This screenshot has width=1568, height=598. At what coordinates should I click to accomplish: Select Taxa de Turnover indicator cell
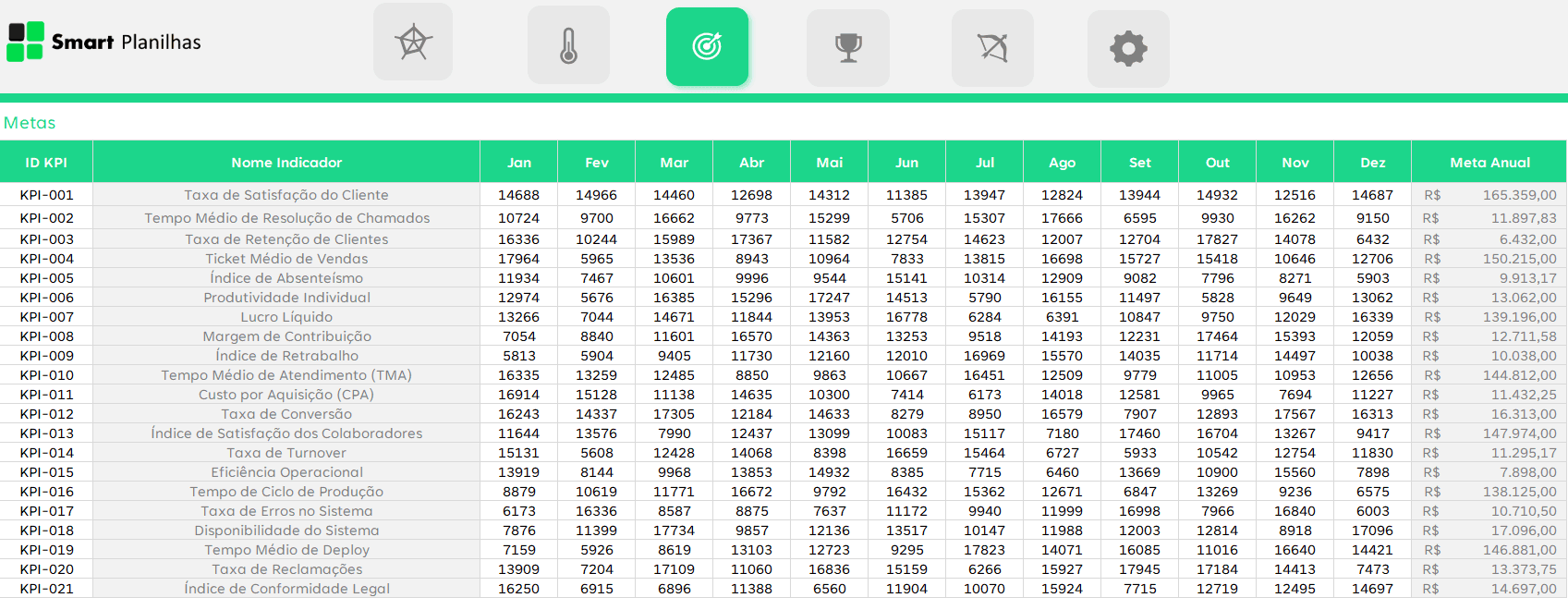(286, 453)
